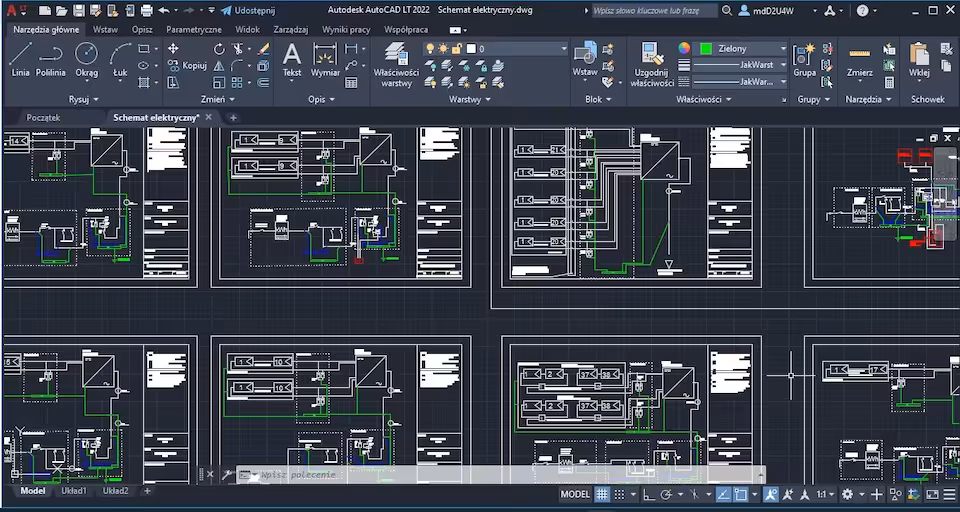This screenshot has height=512, width=960.
Task: Open the Quick Calculator icon in Narzędzia
Action: 890,82
